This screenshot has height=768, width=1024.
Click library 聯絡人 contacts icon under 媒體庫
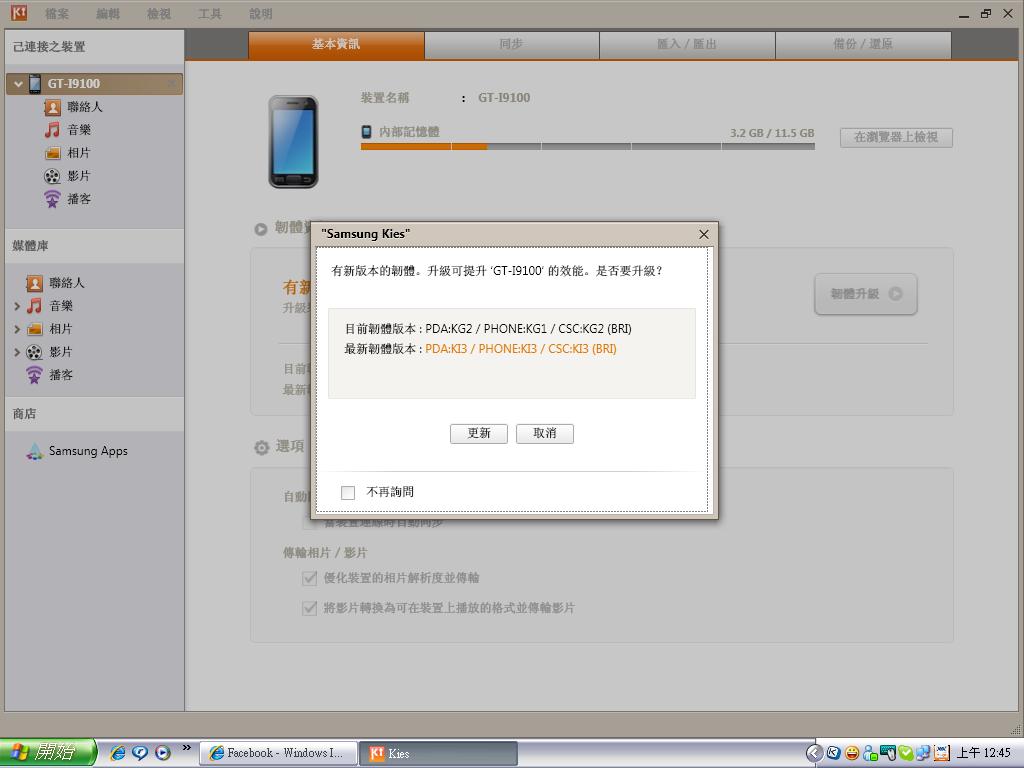pyautogui.click(x=34, y=283)
